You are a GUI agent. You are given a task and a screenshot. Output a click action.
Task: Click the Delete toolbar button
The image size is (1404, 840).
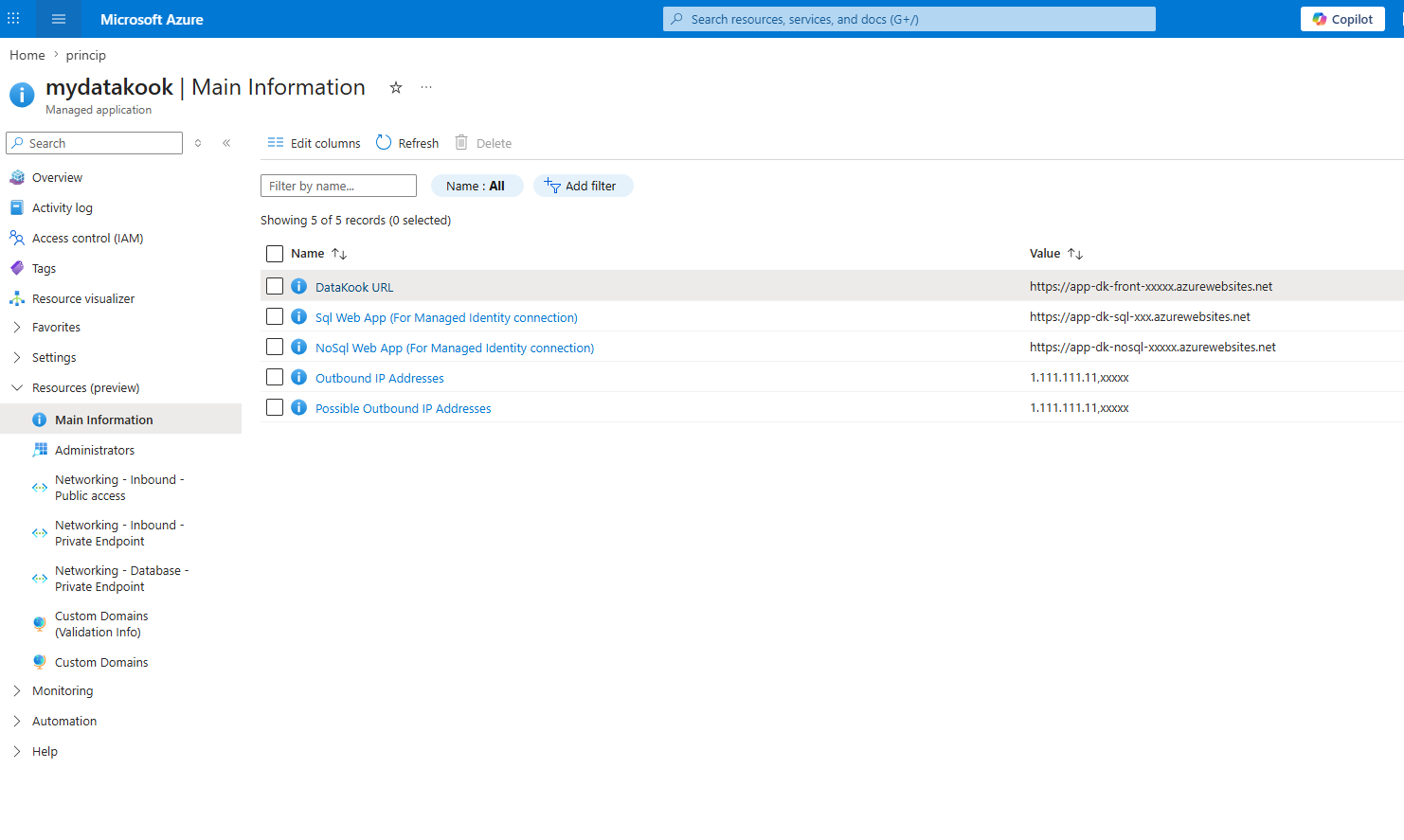click(483, 143)
